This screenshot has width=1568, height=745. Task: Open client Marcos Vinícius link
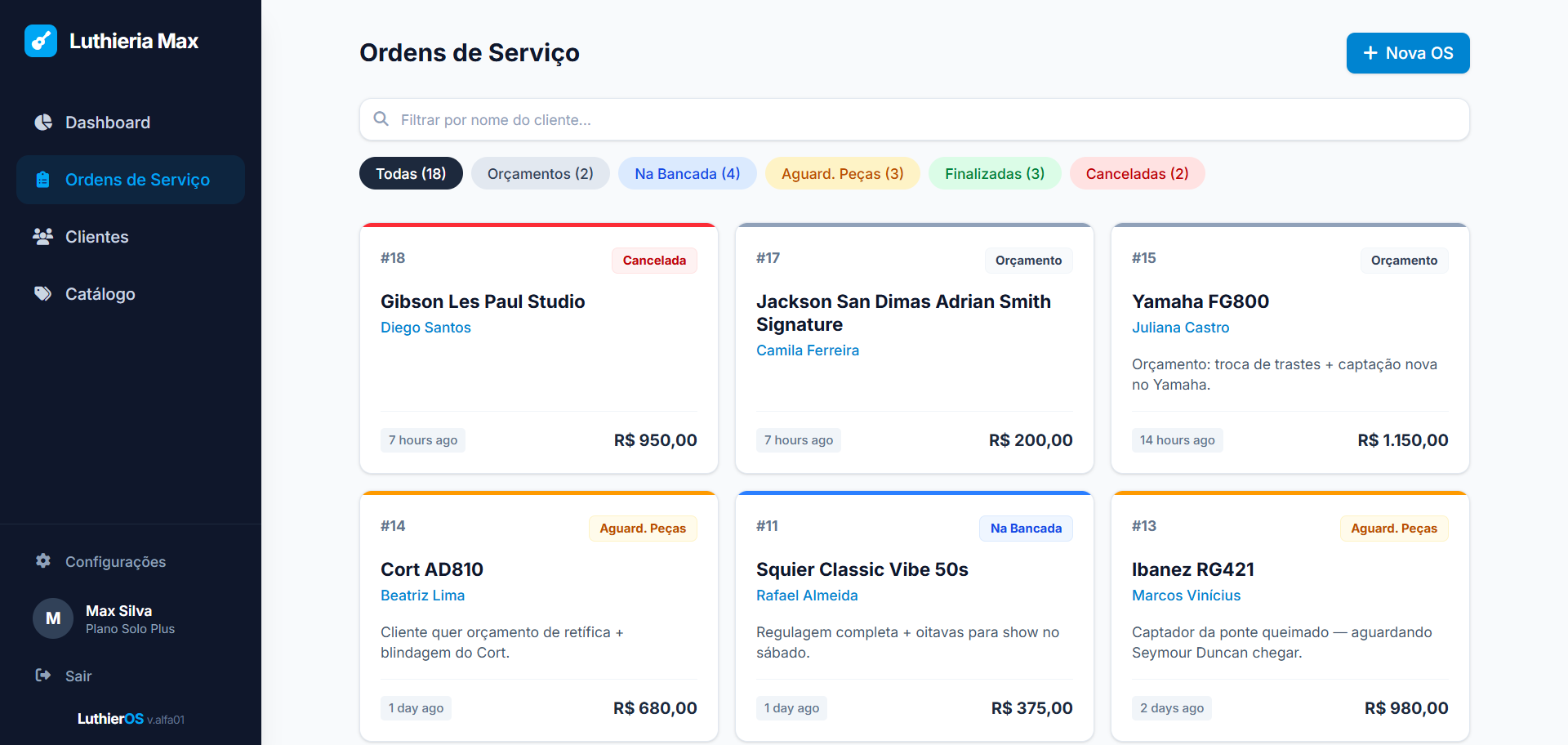click(1186, 596)
